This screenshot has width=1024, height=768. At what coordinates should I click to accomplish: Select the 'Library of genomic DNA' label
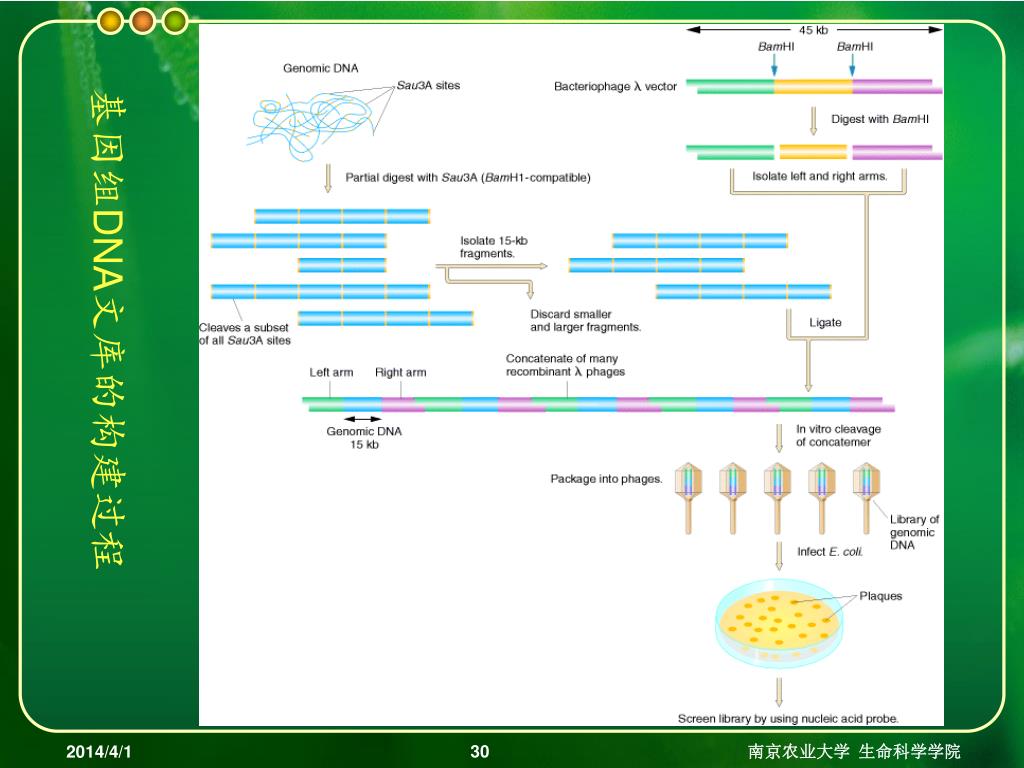pos(914,532)
